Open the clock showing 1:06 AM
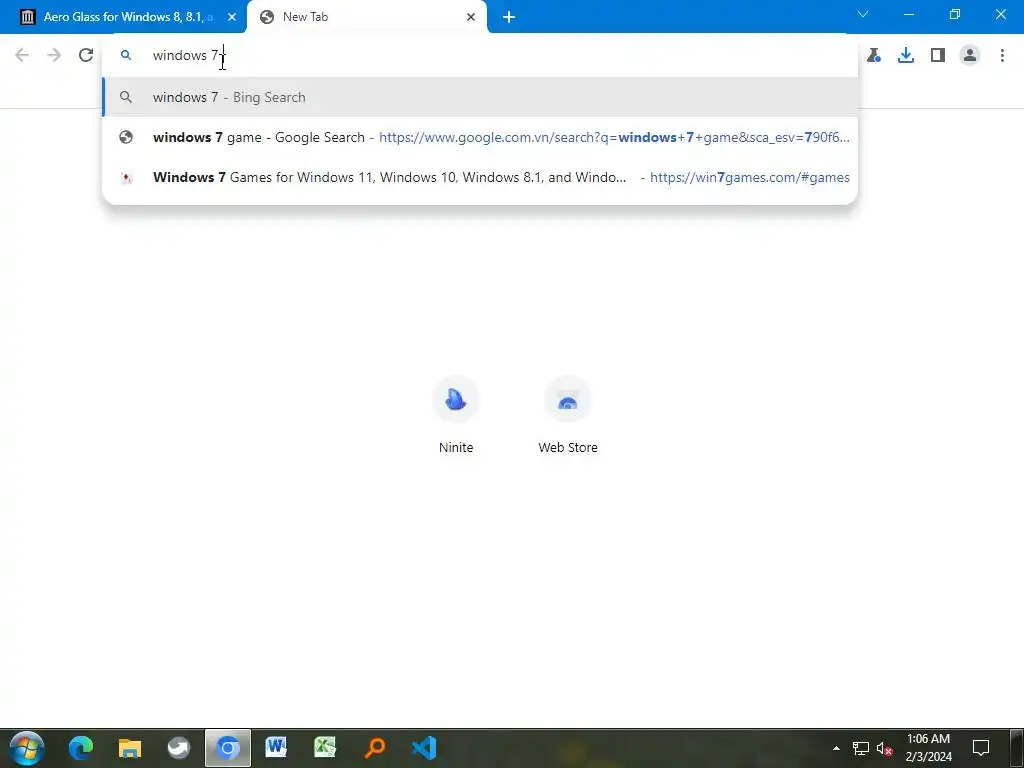This screenshot has height=768, width=1024. click(928, 748)
